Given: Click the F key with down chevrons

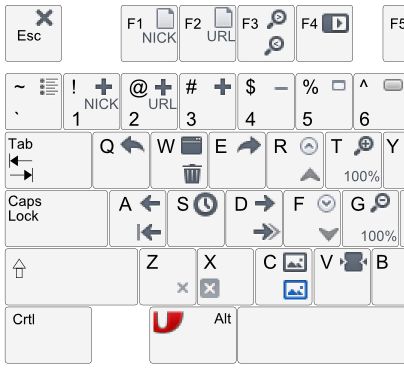Looking at the screenshot, I should point(312,218).
